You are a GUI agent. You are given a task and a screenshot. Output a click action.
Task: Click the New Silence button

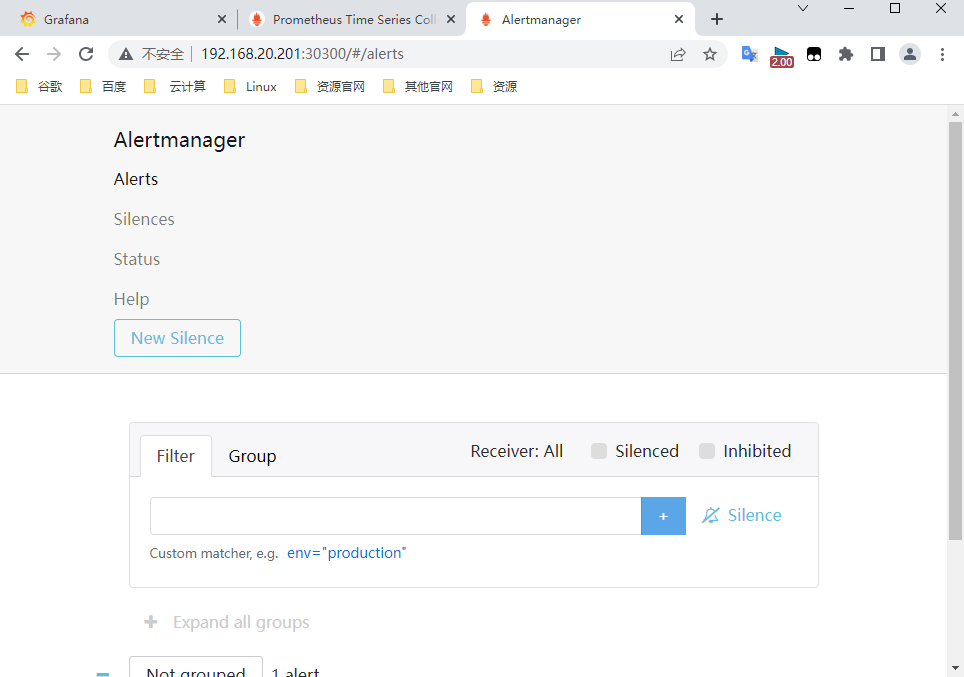coord(177,338)
